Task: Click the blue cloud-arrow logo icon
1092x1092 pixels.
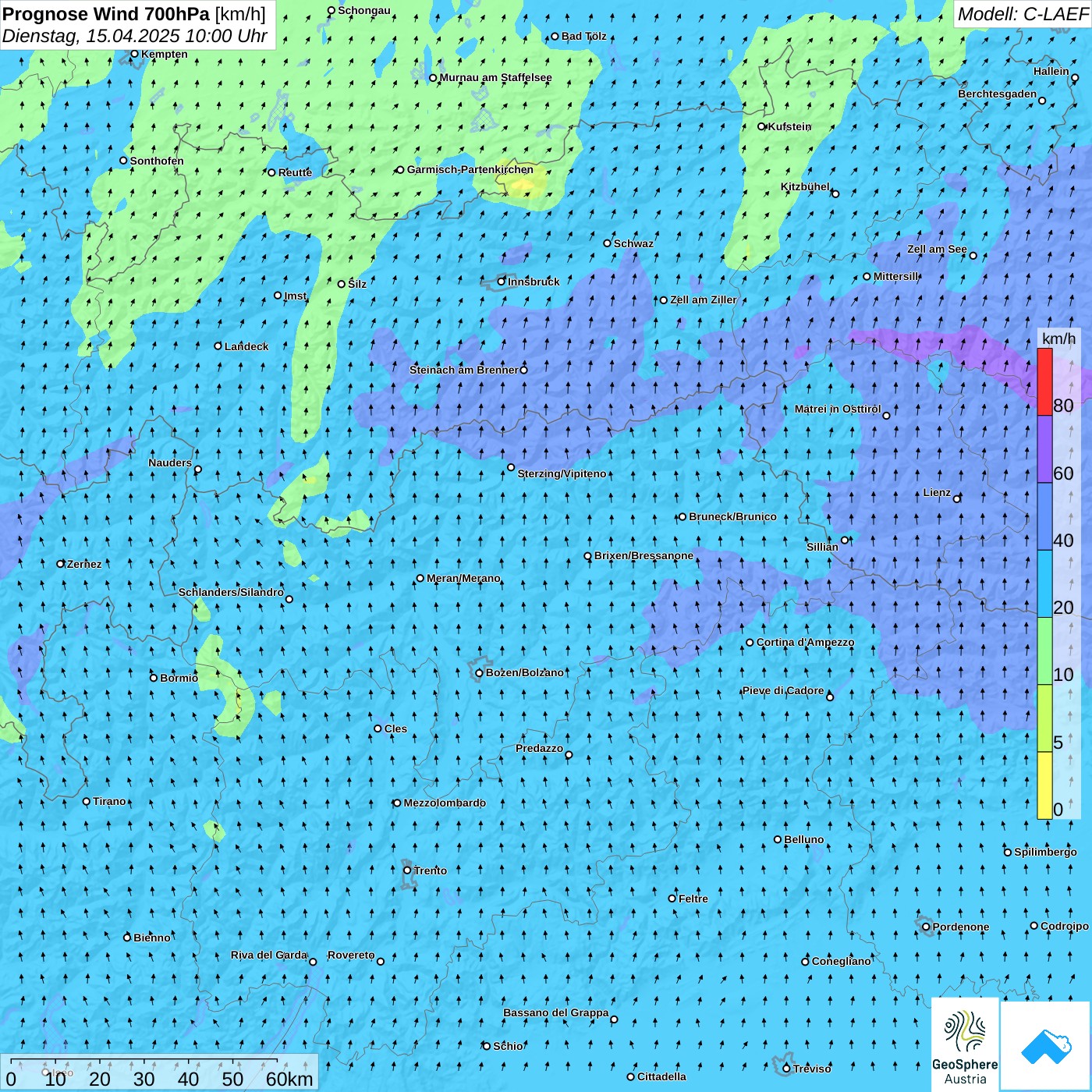Action: (x=1046, y=1047)
